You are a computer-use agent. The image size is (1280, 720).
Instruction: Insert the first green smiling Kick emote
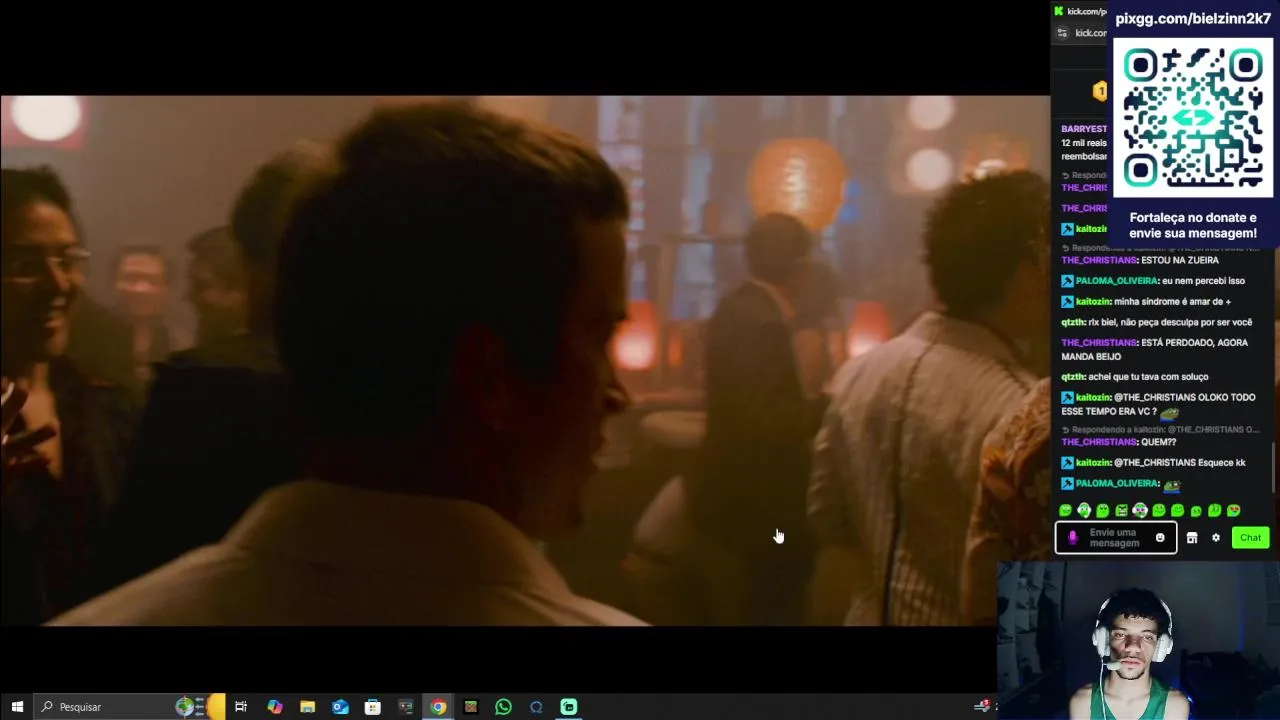(x=1065, y=511)
